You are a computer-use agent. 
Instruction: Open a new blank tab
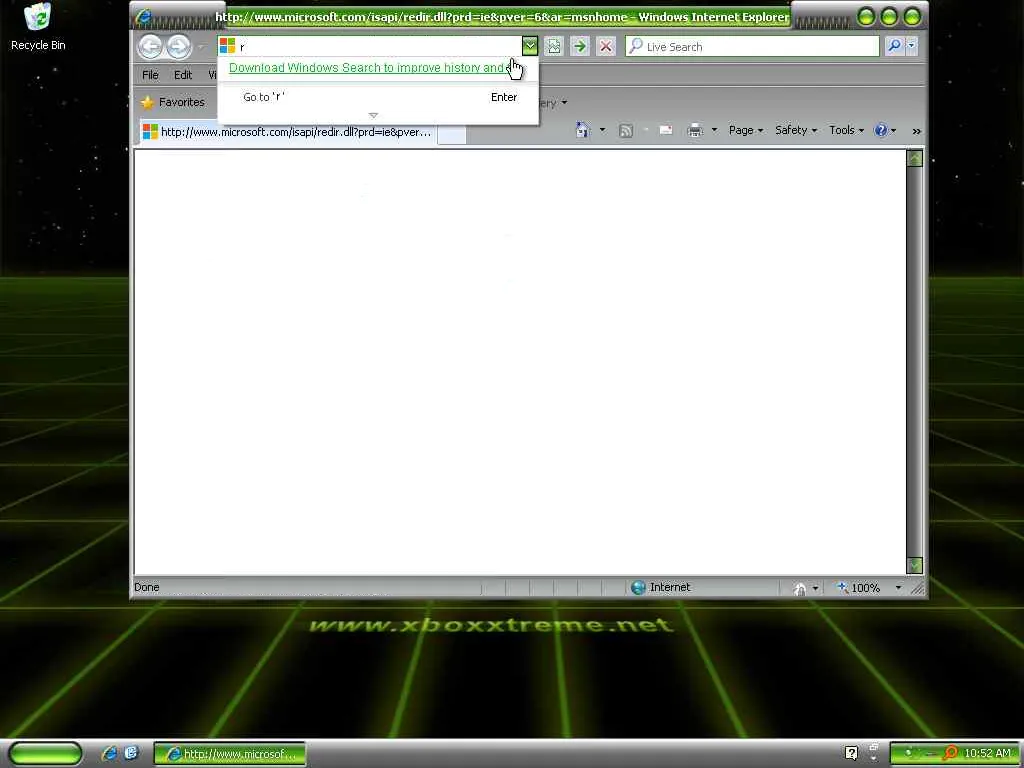pyautogui.click(x=452, y=134)
